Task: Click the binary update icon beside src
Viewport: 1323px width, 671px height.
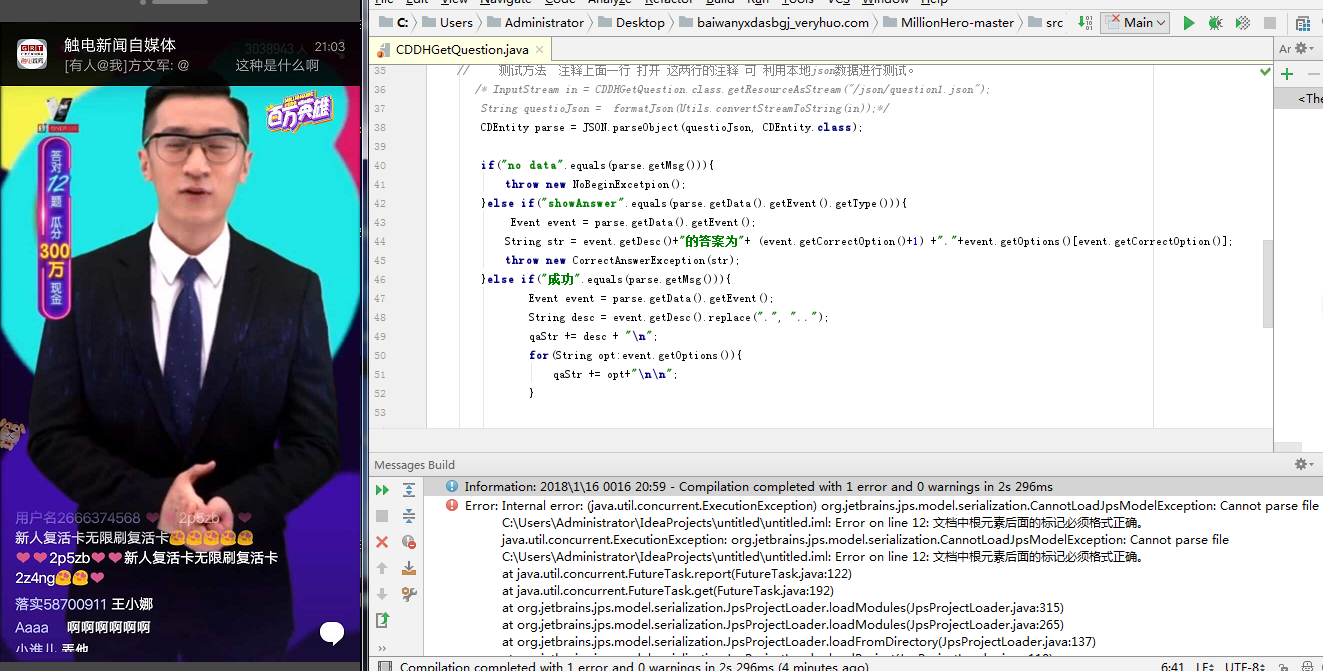Action: 1086,23
